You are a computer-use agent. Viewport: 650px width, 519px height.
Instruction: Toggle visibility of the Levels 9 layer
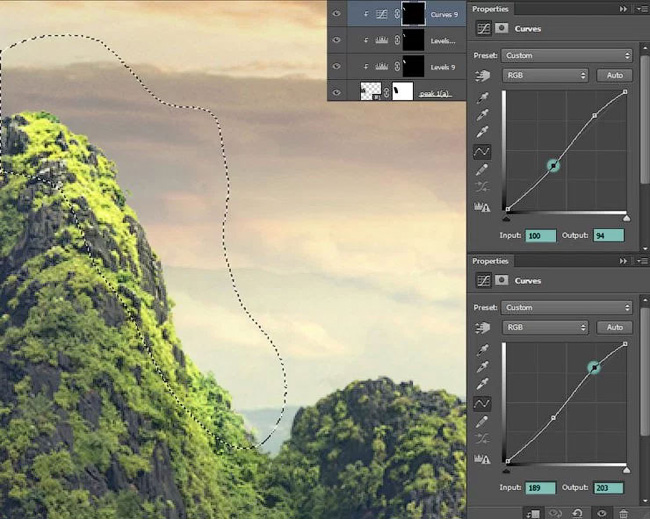[337, 66]
